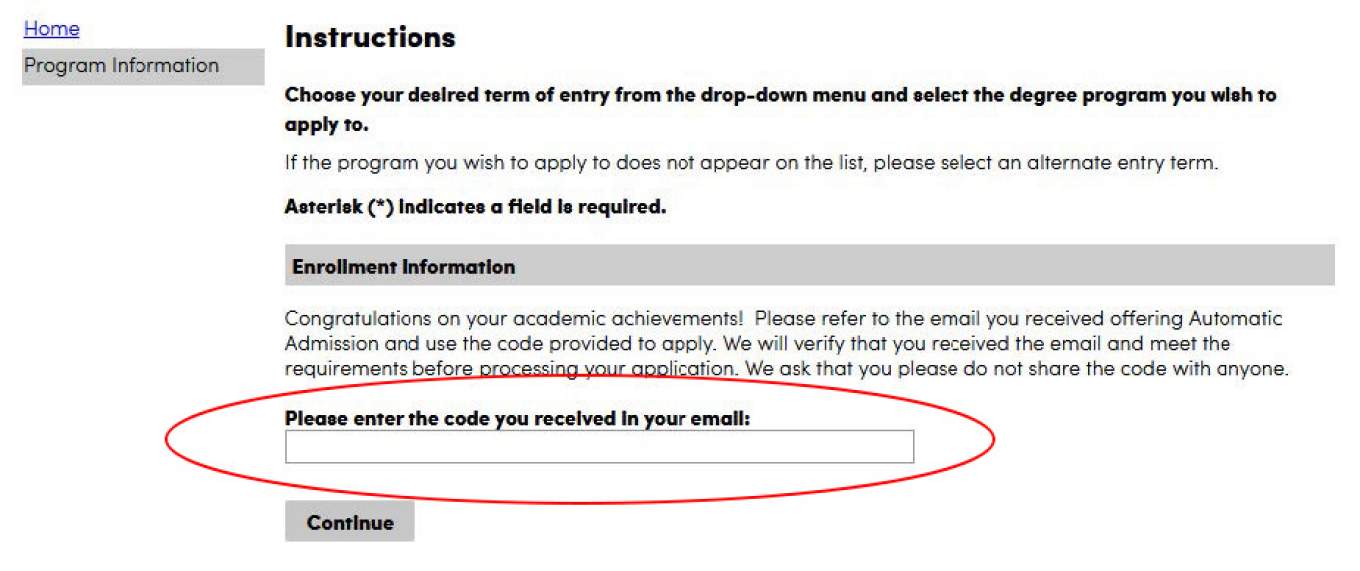Select Program Information in the left menu
This screenshot has height=571, width=1360.
coord(121,66)
